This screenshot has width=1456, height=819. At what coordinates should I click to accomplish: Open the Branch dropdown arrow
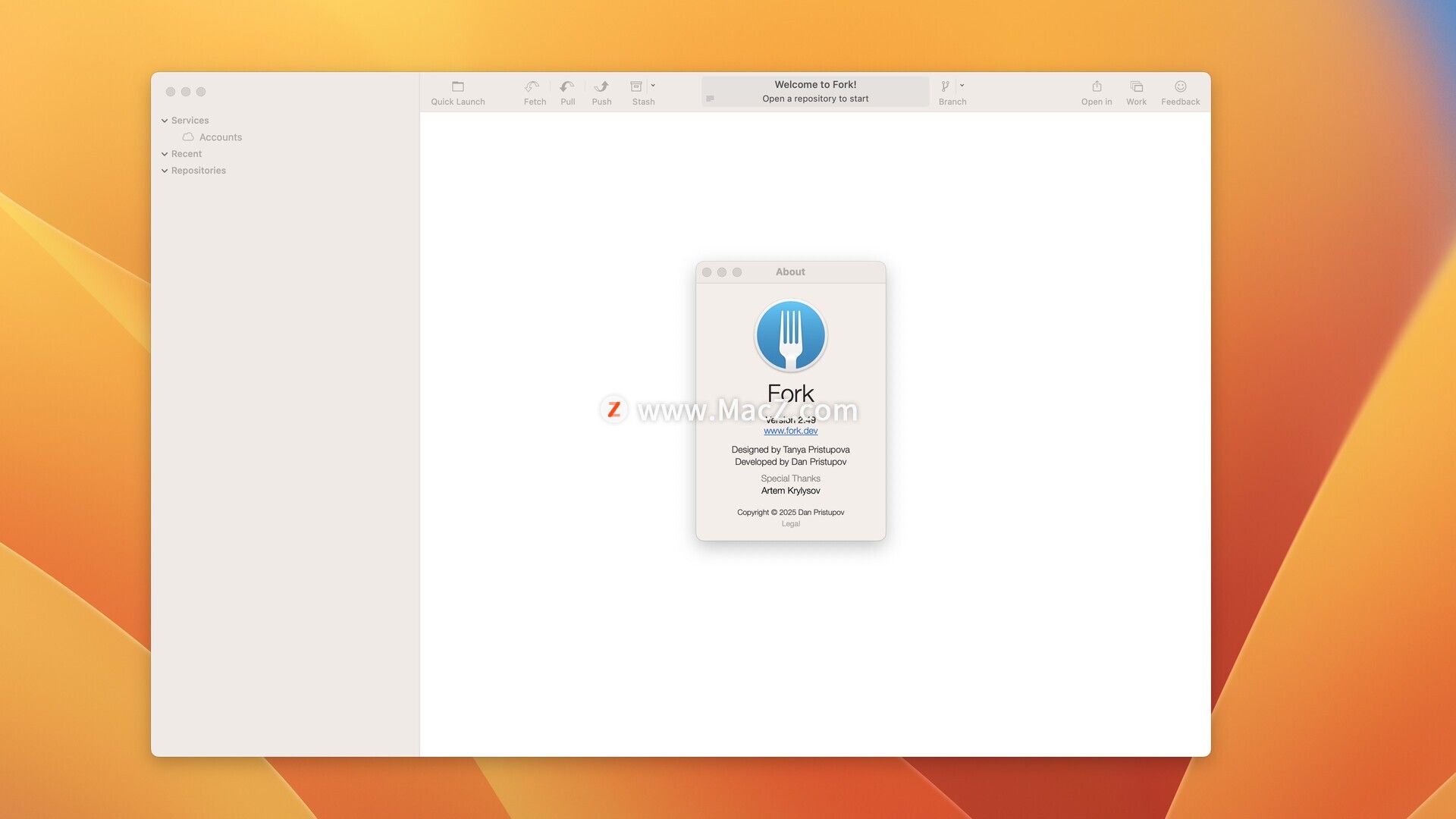(x=962, y=86)
